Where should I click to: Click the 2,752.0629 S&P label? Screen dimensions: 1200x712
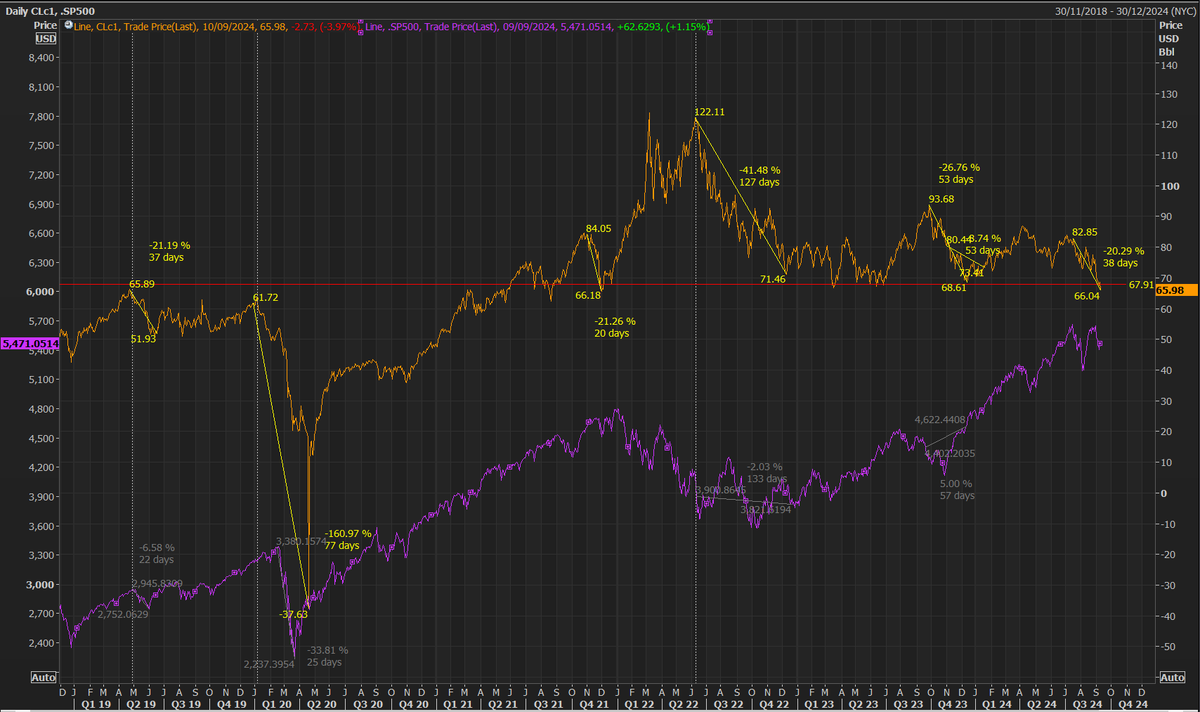[123, 614]
